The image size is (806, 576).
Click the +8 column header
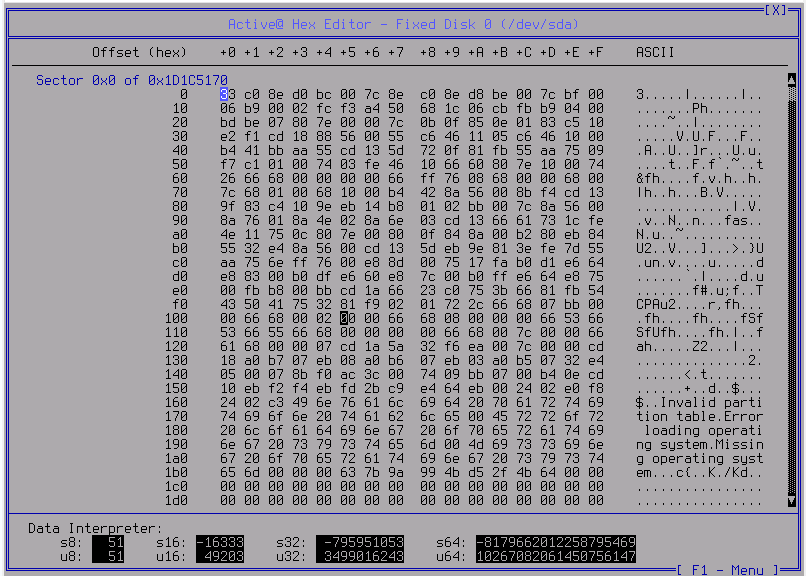coord(428,52)
